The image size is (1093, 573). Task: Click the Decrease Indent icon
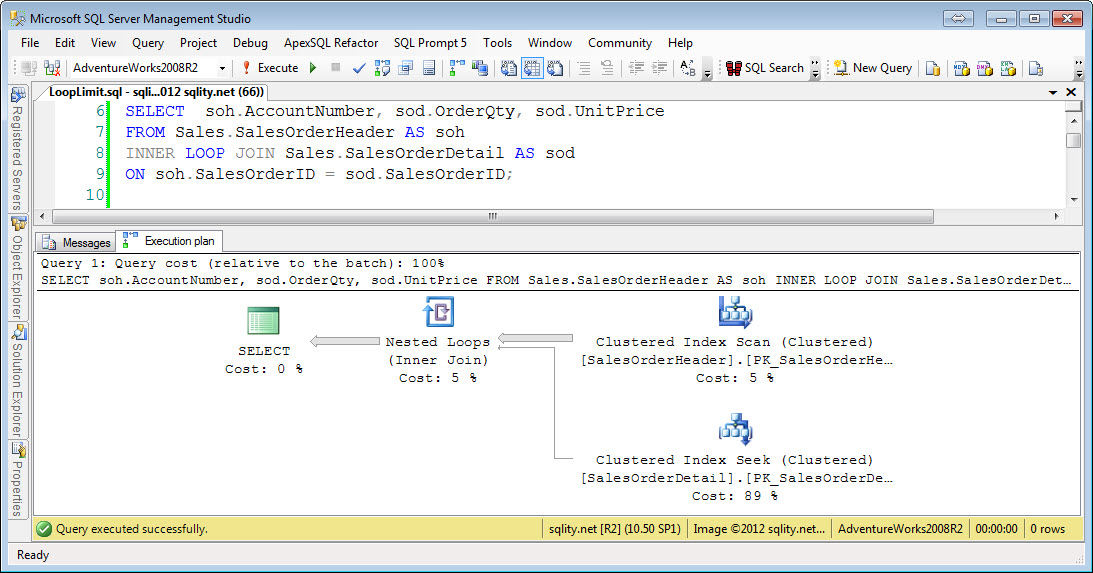click(x=636, y=68)
